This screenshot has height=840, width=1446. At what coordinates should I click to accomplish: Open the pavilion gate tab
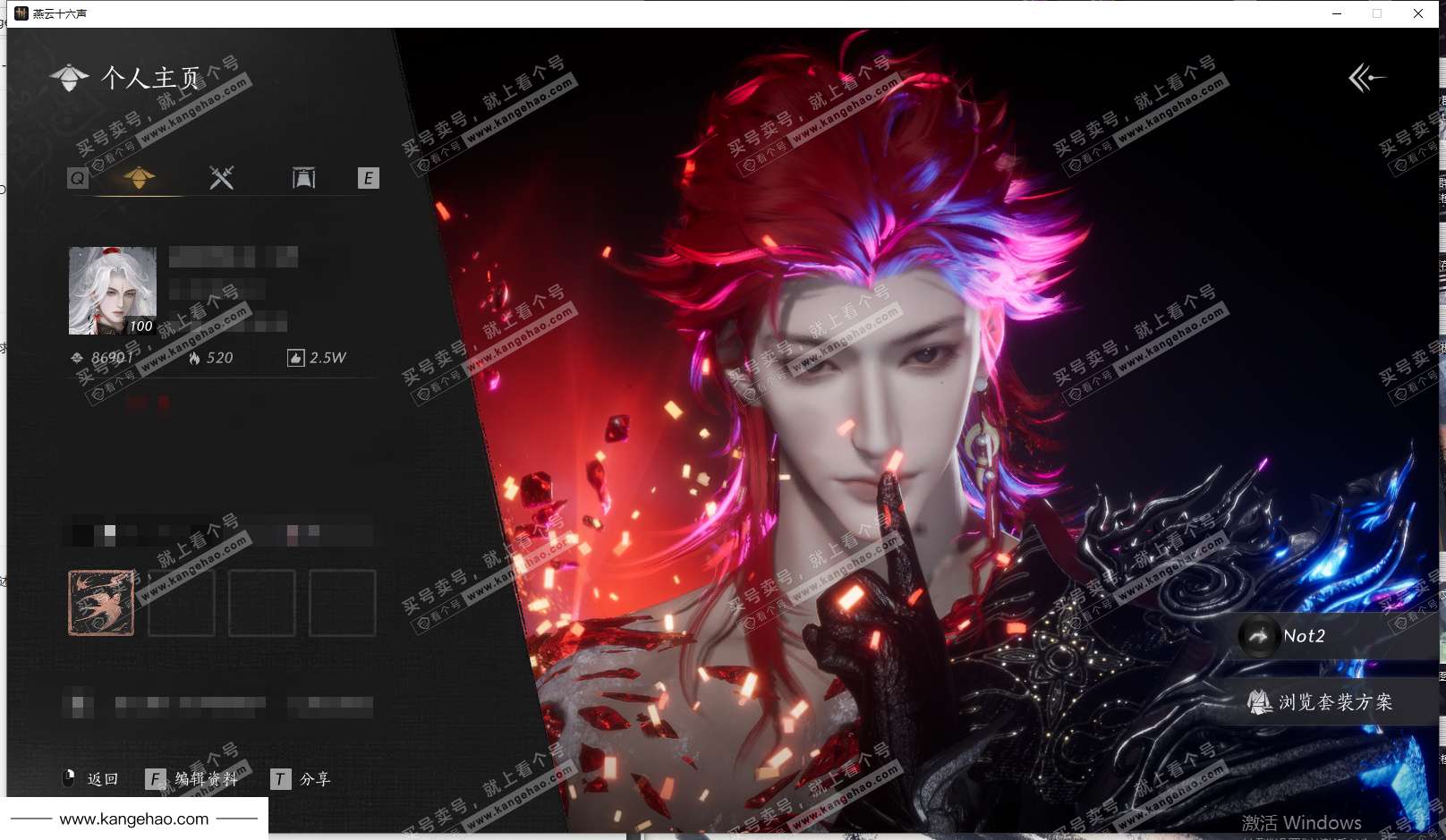(x=303, y=178)
